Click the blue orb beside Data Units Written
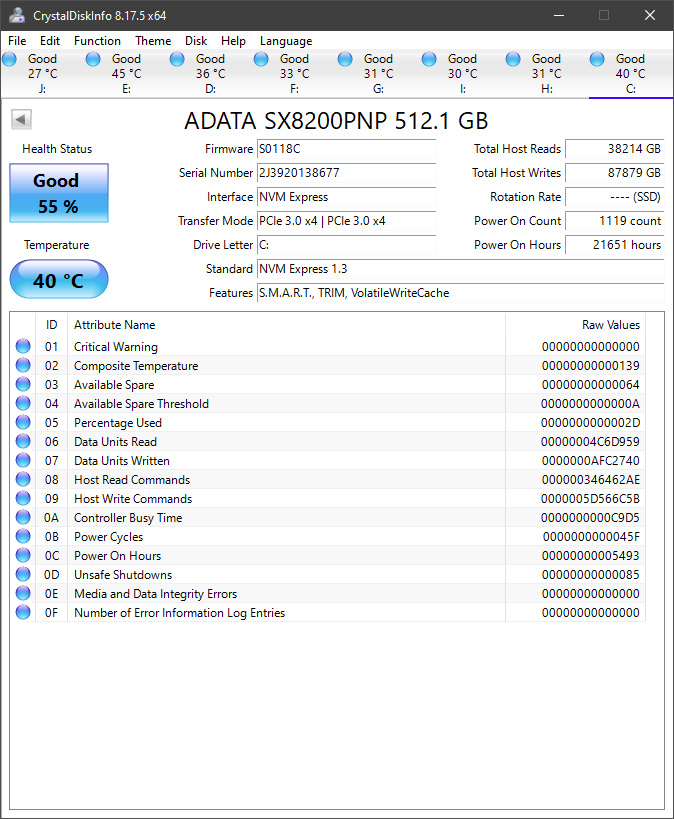The width and height of the screenshot is (674, 819). pos(23,460)
